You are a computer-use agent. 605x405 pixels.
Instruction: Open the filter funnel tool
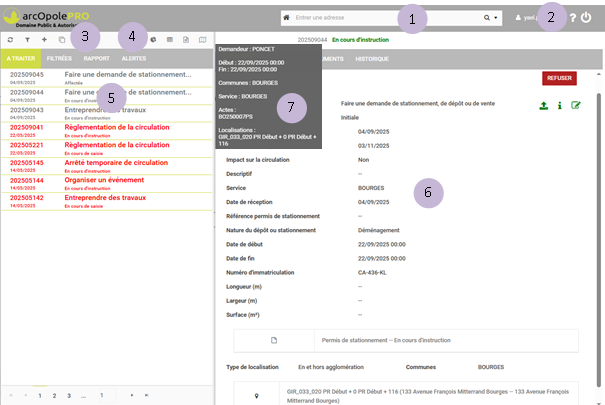[x=27, y=38]
